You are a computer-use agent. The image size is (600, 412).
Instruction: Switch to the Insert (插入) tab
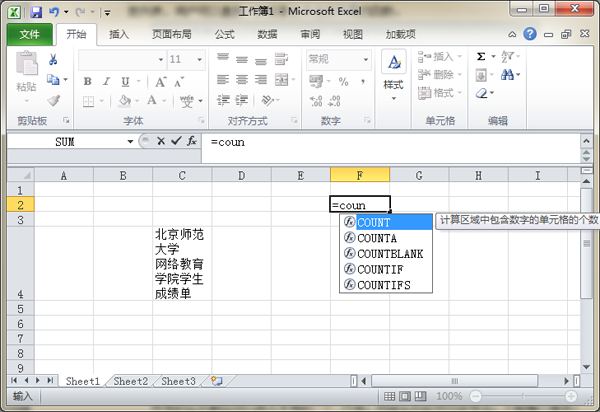pos(119,34)
